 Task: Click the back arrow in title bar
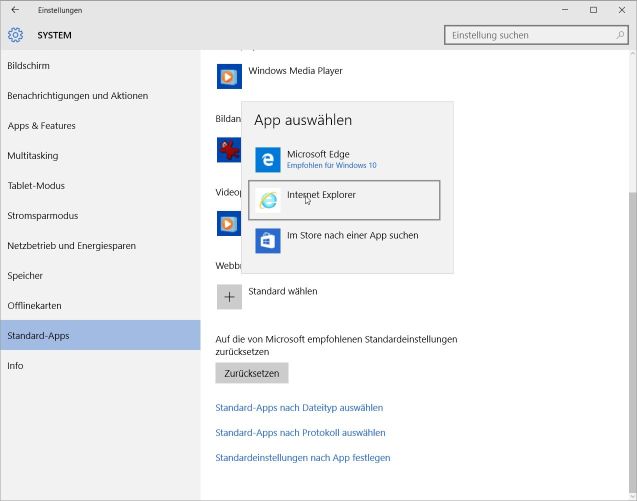tap(15, 10)
